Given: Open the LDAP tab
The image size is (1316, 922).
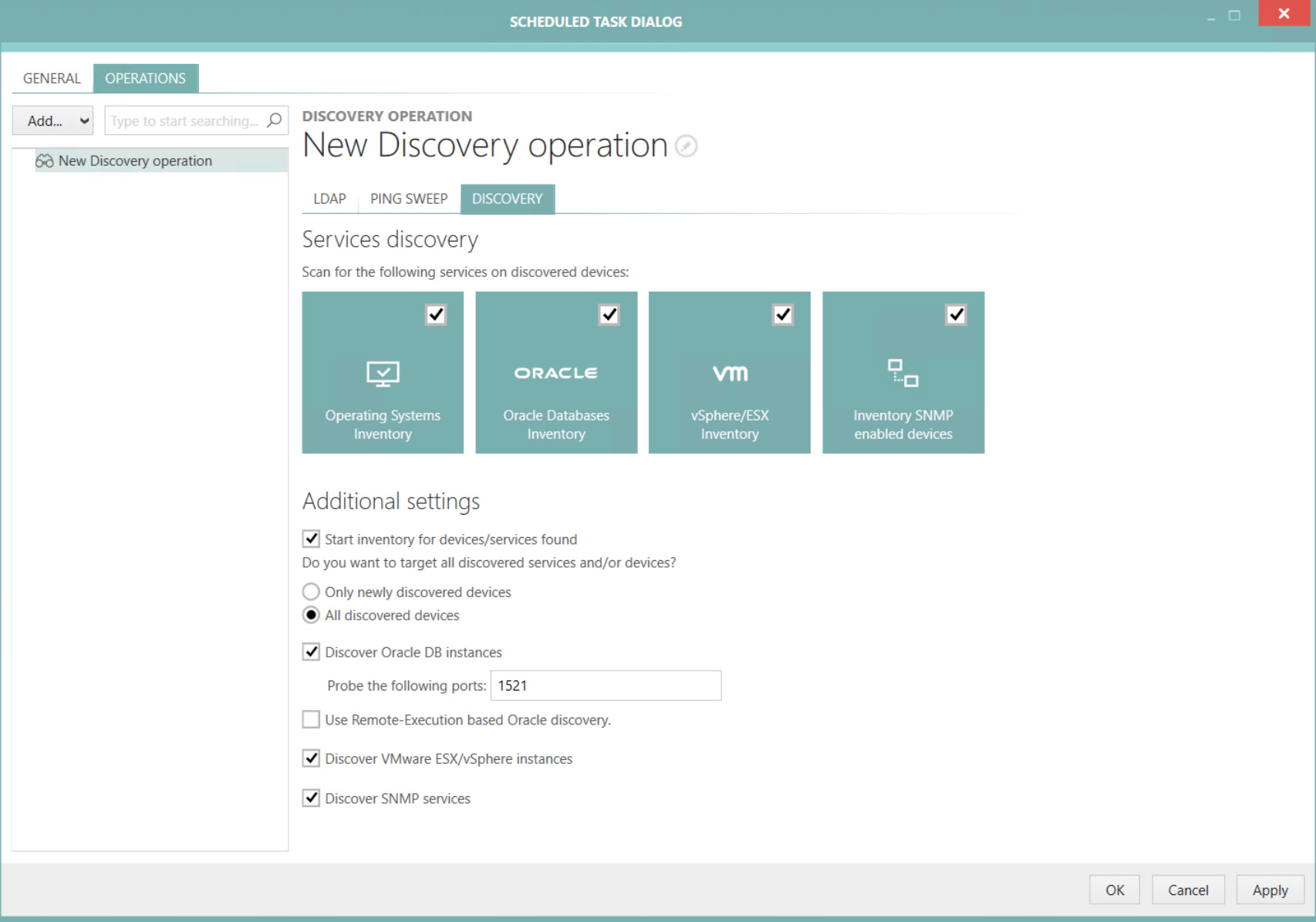Looking at the screenshot, I should [x=329, y=198].
